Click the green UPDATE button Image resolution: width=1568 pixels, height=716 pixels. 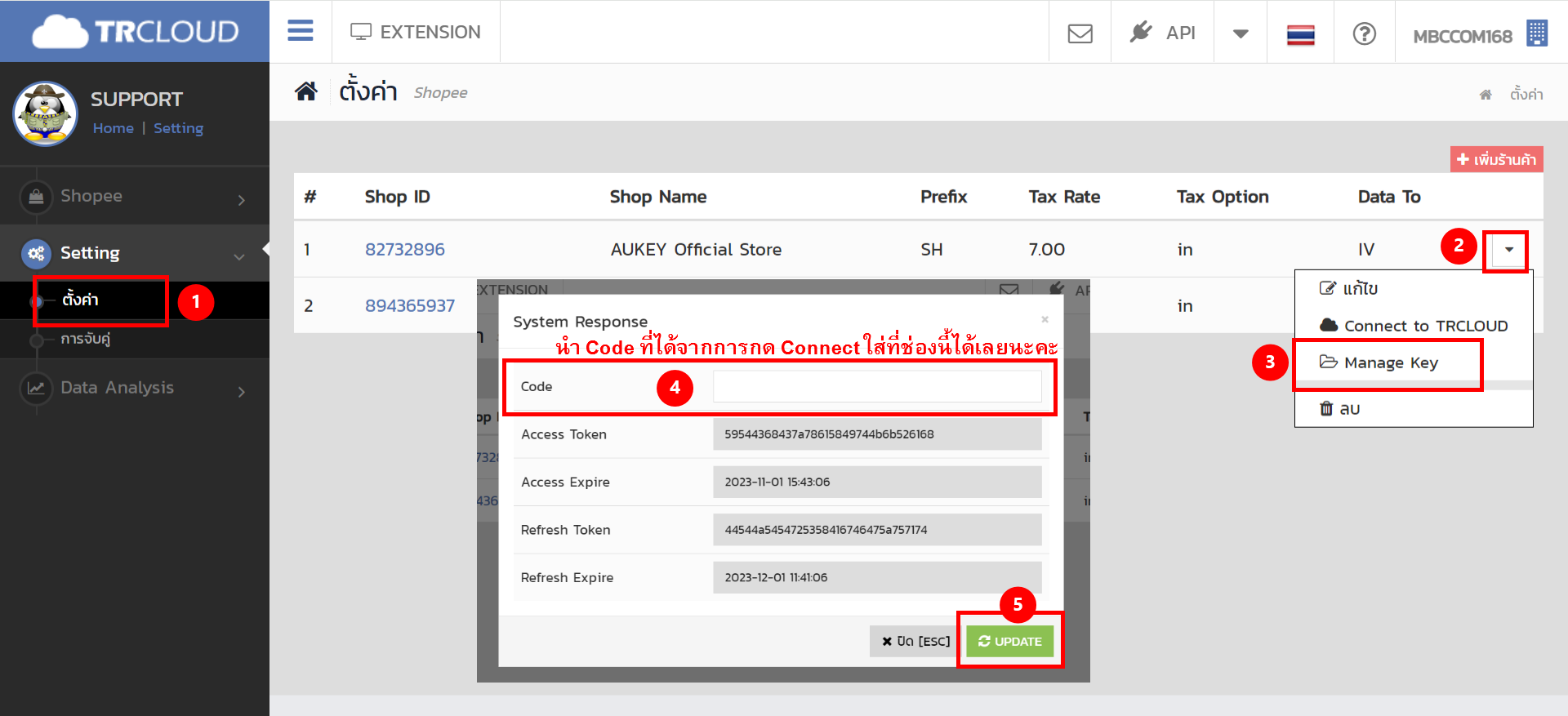pyautogui.click(x=1010, y=642)
